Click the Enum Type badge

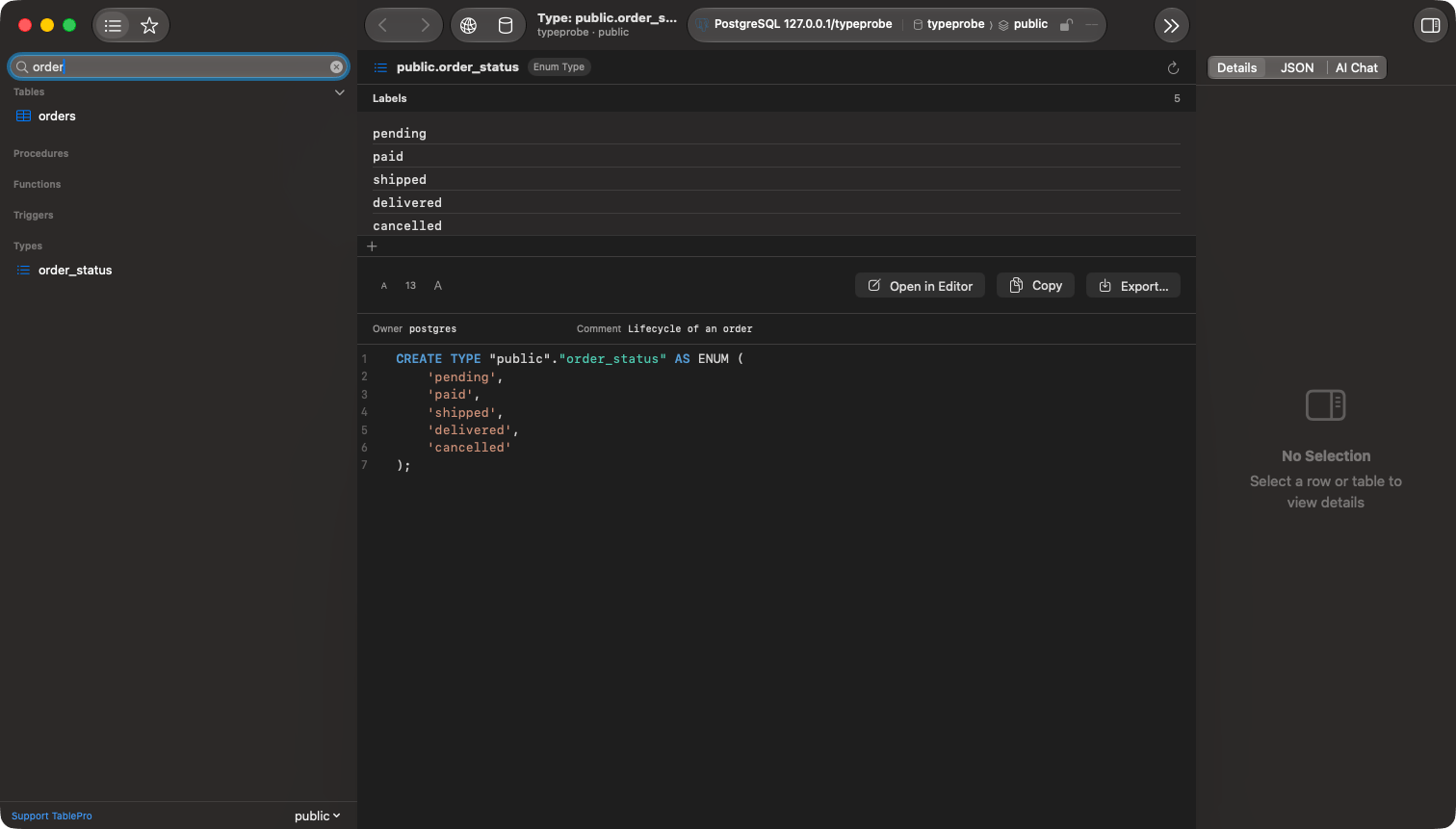click(559, 67)
